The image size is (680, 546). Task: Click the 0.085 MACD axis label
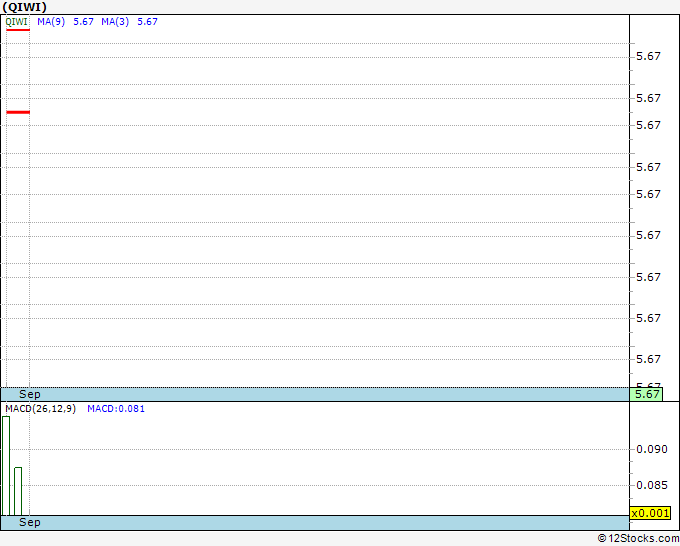(652, 485)
